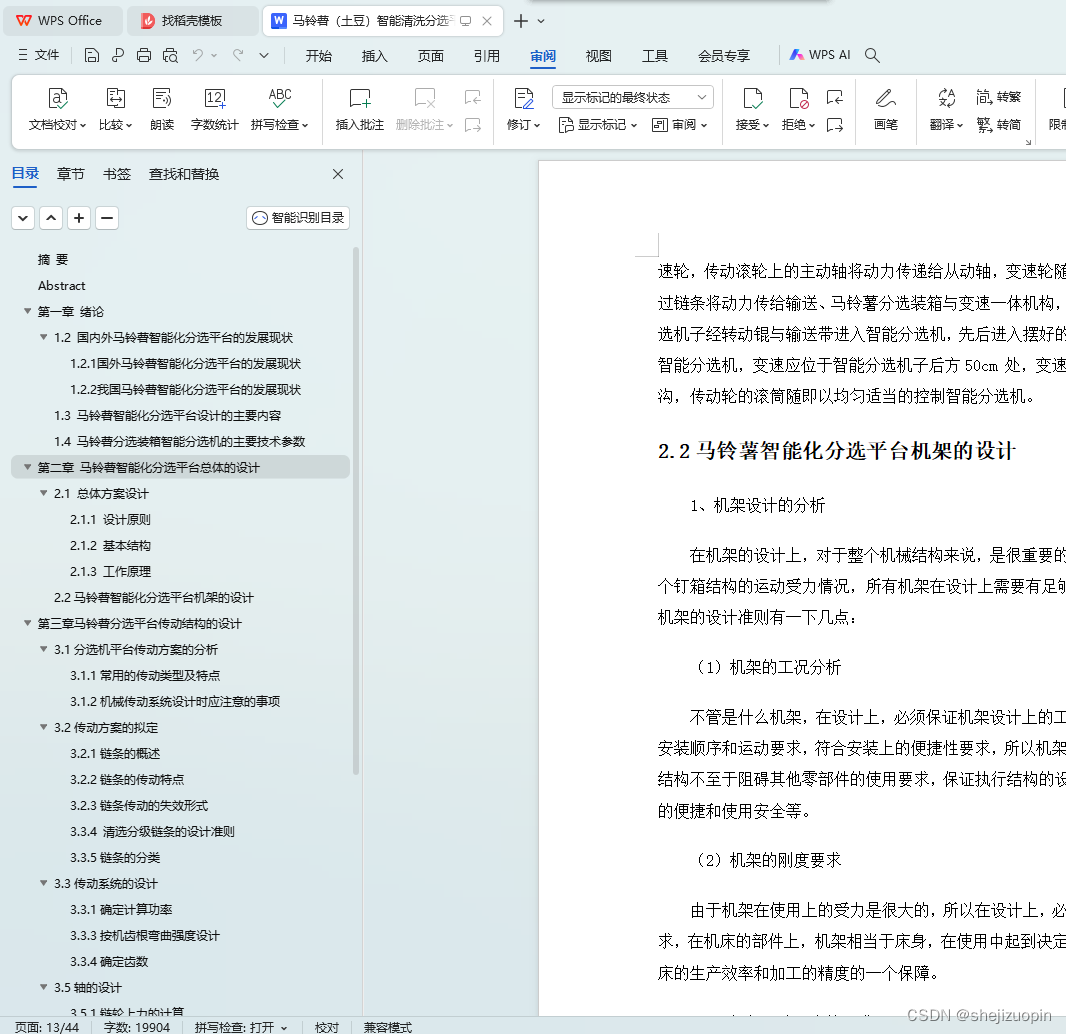Click the move up outline arrow button
Screen dimensions: 1066x1034
pyautogui.click(x=51, y=218)
